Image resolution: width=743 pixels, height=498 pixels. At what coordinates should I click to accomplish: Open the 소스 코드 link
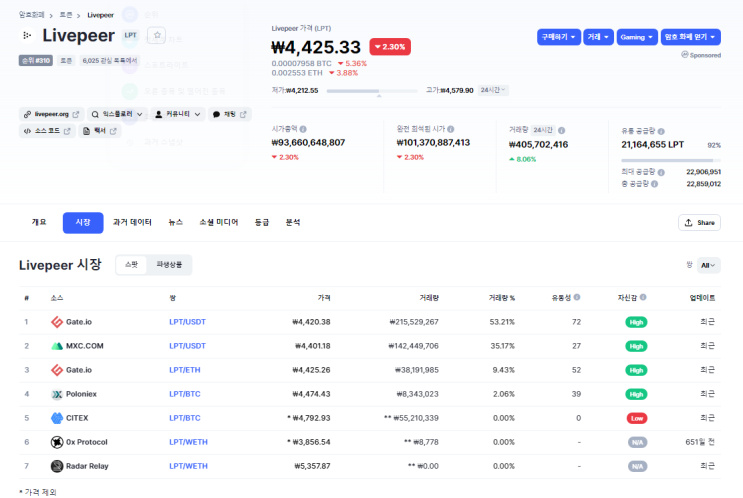coord(47,131)
